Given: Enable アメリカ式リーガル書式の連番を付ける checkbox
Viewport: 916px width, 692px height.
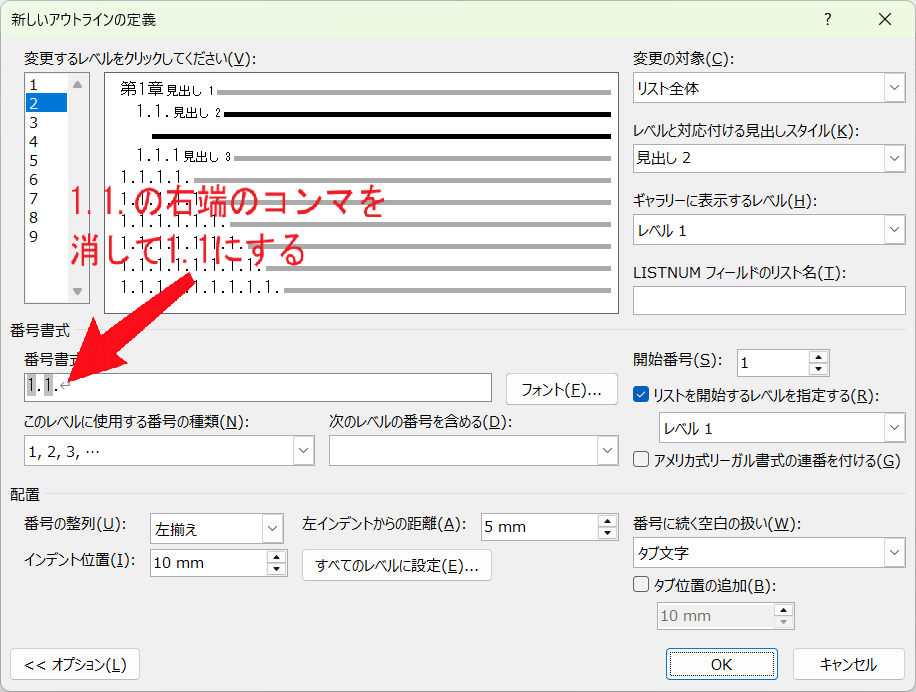Looking at the screenshot, I should coord(641,460).
